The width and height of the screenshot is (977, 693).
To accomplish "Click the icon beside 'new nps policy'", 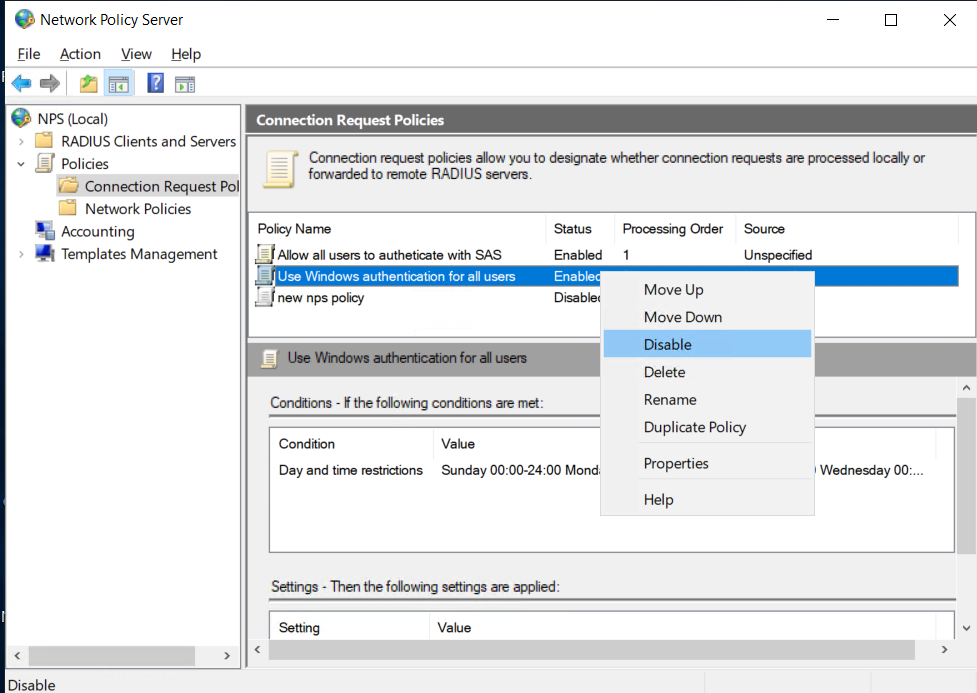I will coord(265,297).
